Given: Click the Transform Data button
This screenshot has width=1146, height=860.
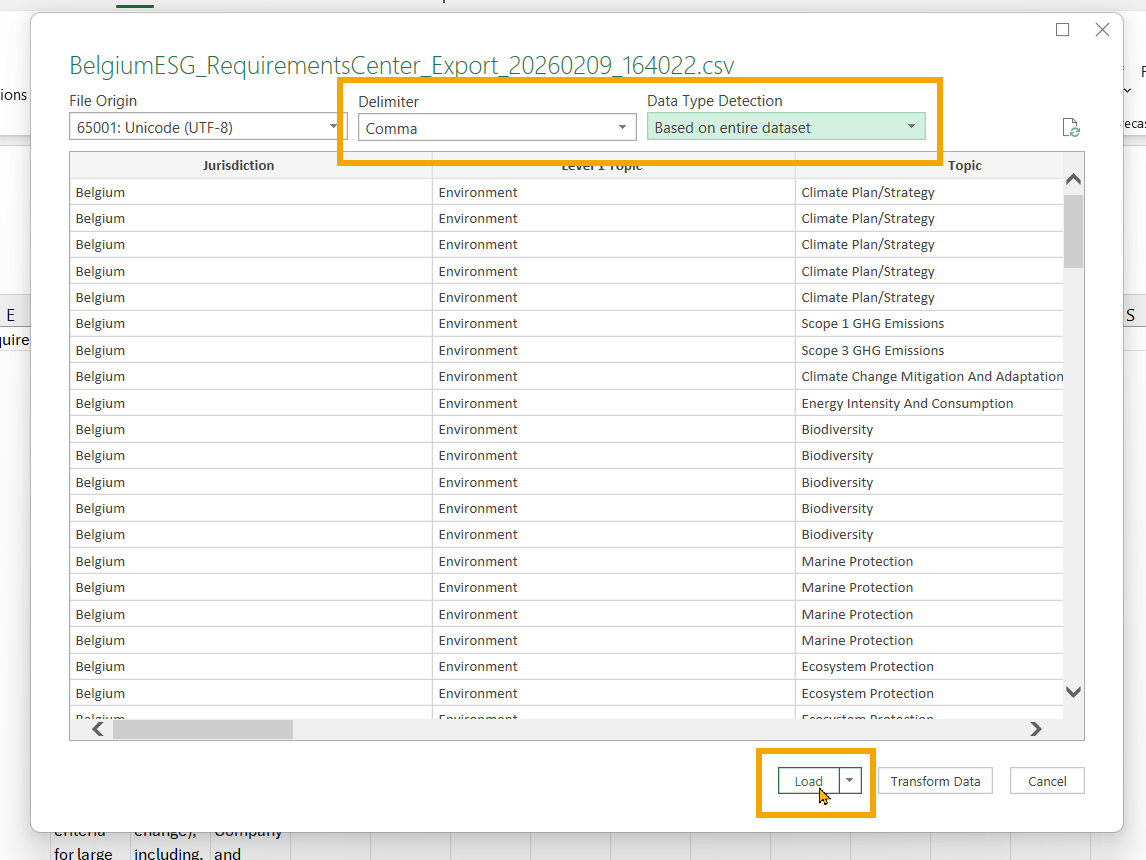Looking at the screenshot, I should click(x=935, y=781).
